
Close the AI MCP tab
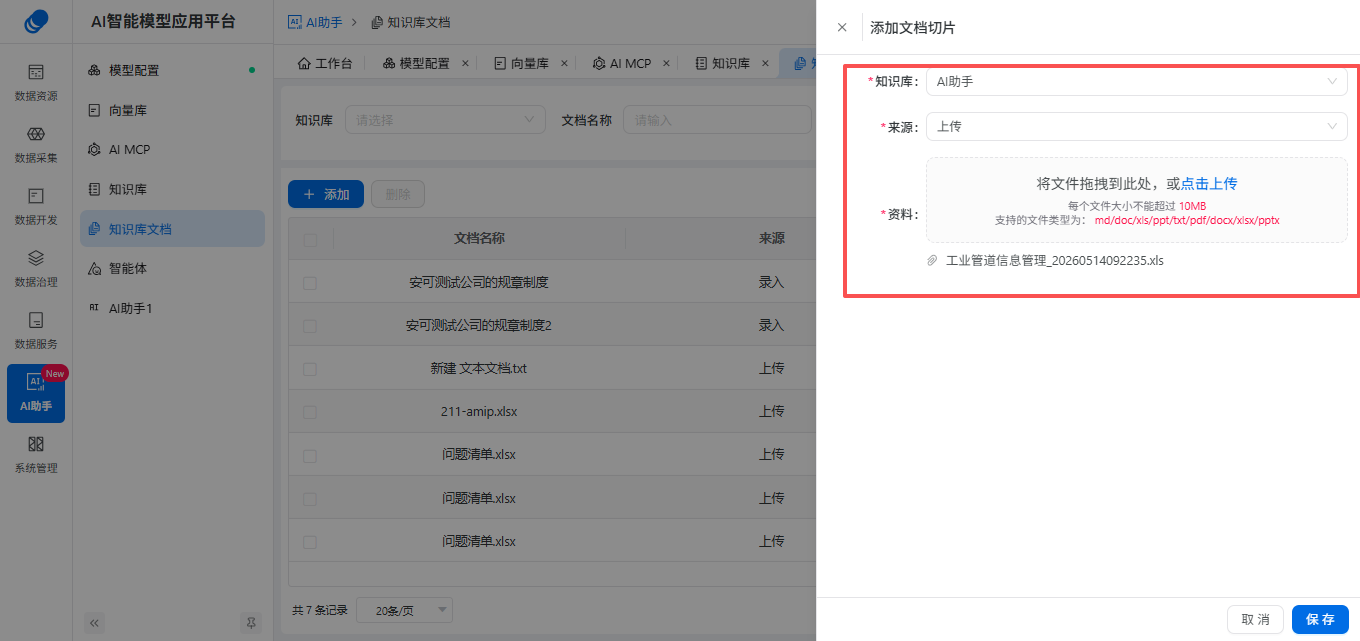point(664,63)
